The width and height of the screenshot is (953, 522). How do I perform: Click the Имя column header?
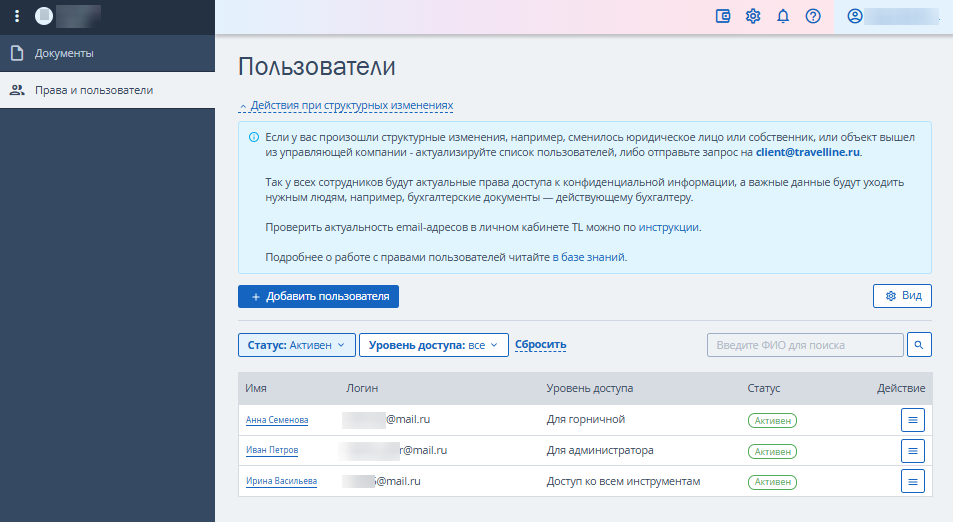coord(256,388)
